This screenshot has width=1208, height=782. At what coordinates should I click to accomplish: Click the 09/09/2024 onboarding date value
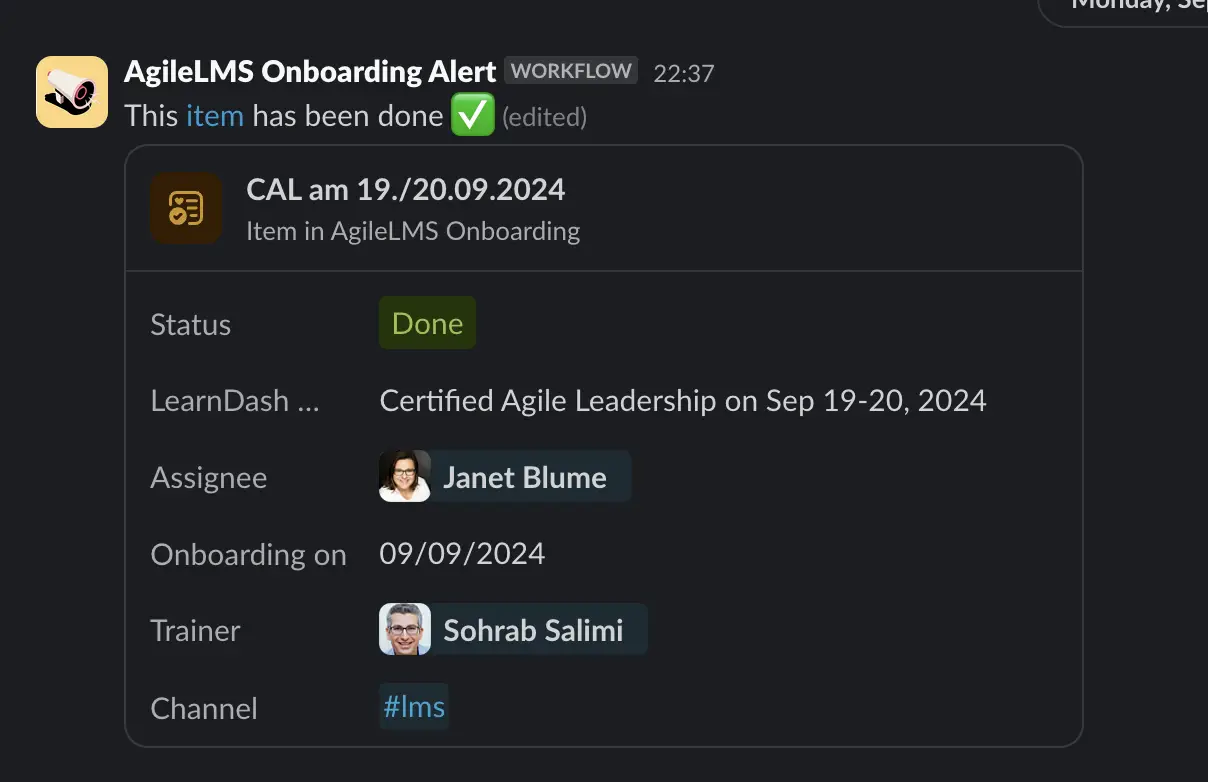[x=462, y=554]
